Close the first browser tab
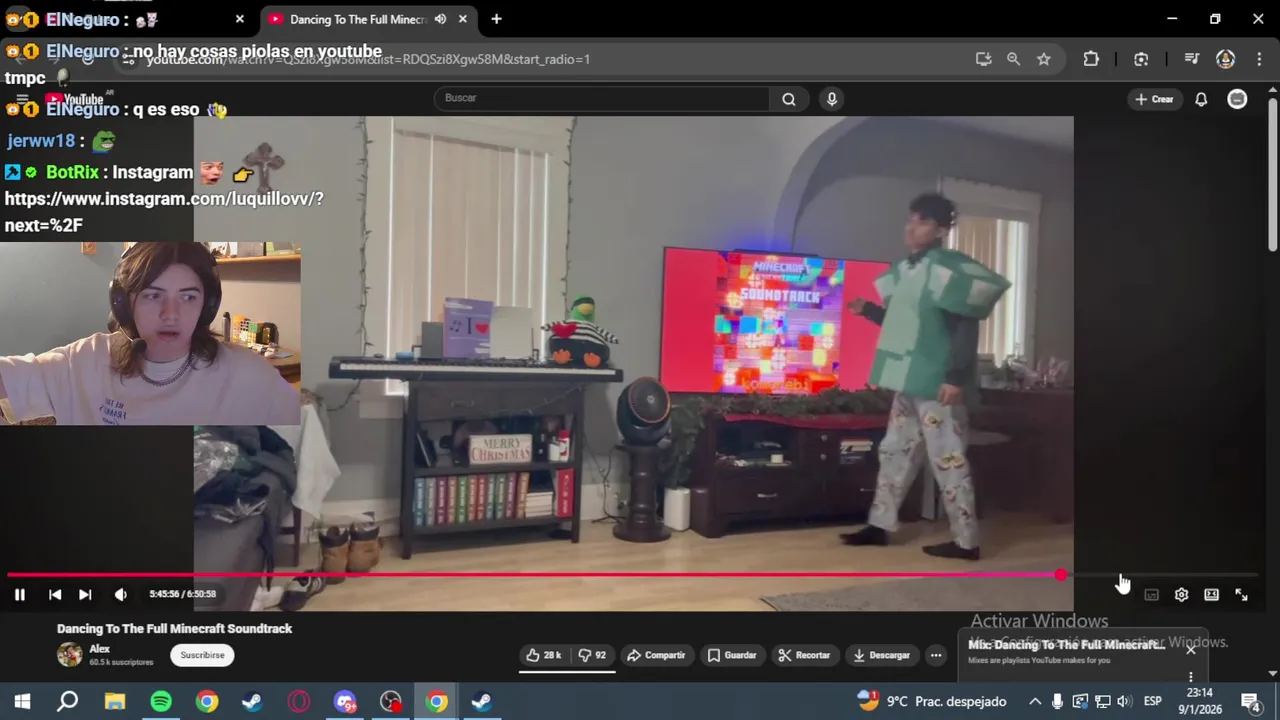The width and height of the screenshot is (1280, 720). click(239, 19)
